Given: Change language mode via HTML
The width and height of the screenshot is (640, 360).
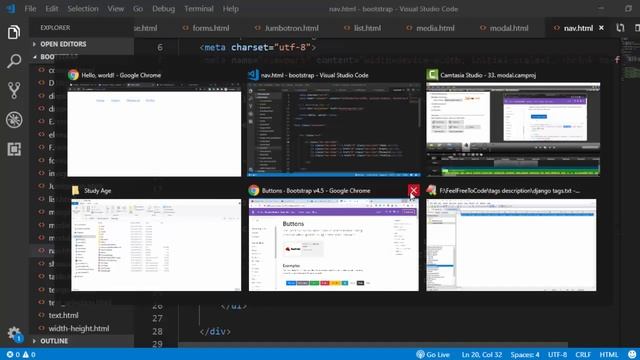Looking at the screenshot, I should (609, 354).
